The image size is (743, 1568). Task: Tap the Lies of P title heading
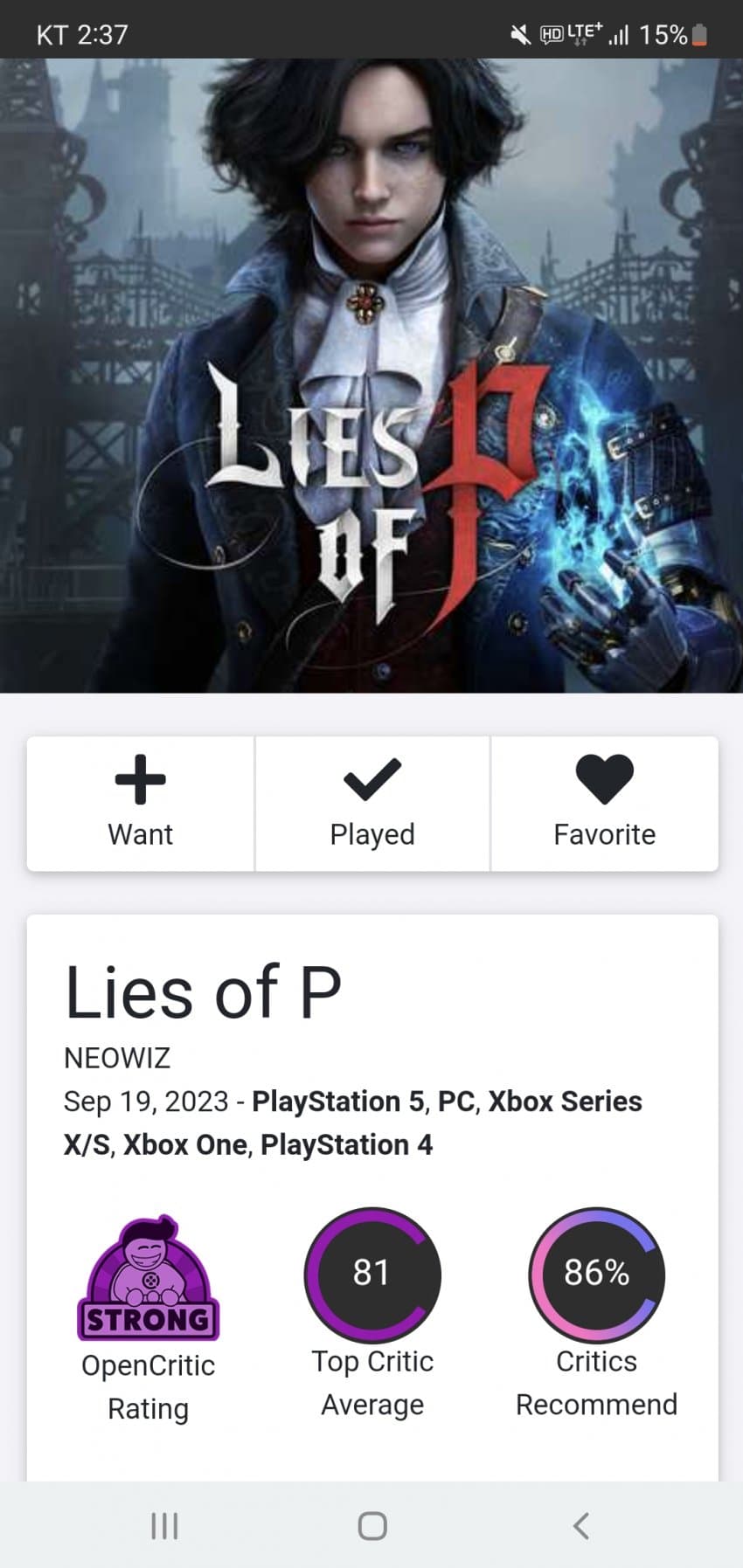point(203,992)
